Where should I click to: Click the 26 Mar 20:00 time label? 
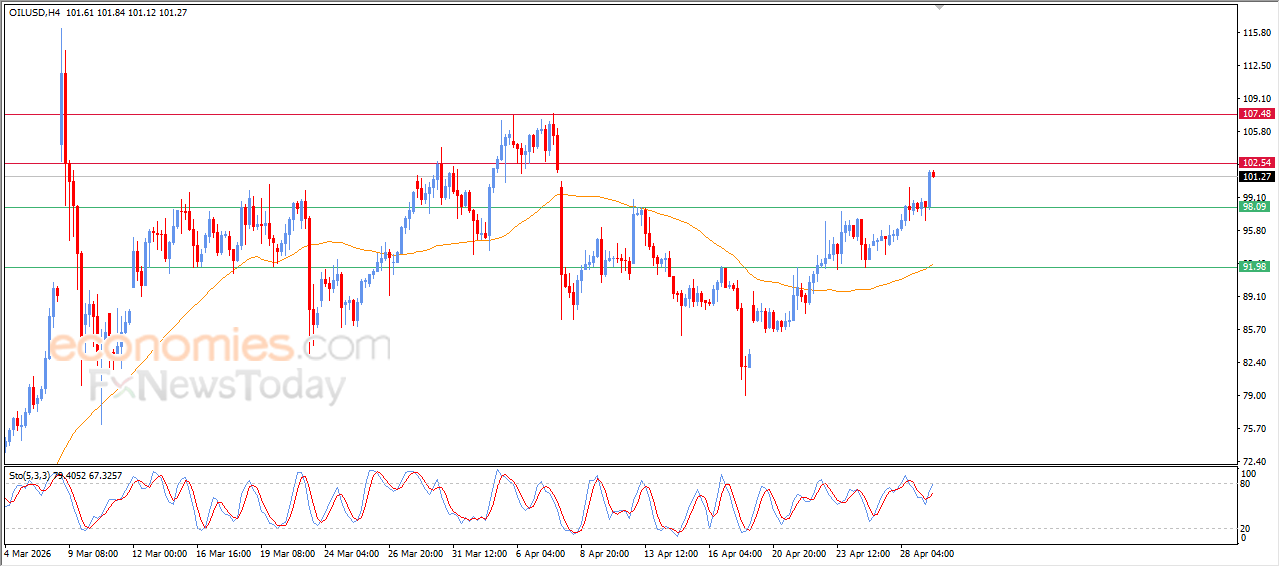(x=418, y=553)
